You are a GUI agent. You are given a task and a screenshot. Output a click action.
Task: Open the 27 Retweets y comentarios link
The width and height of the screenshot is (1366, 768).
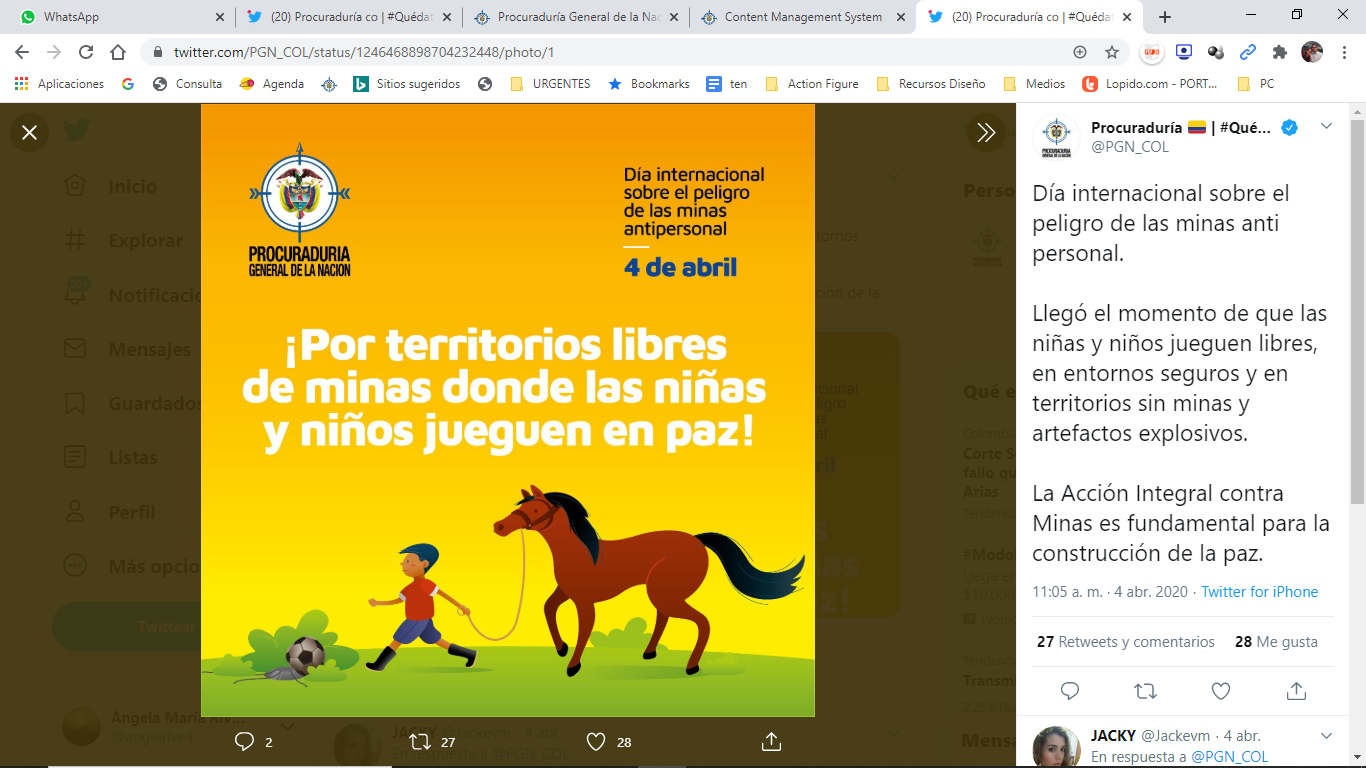pos(1126,642)
